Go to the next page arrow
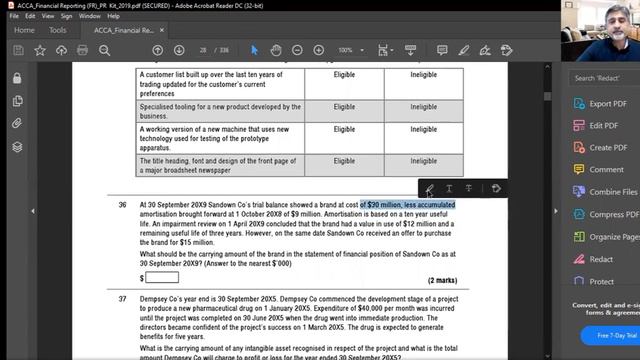The image size is (640, 360). (179, 50)
